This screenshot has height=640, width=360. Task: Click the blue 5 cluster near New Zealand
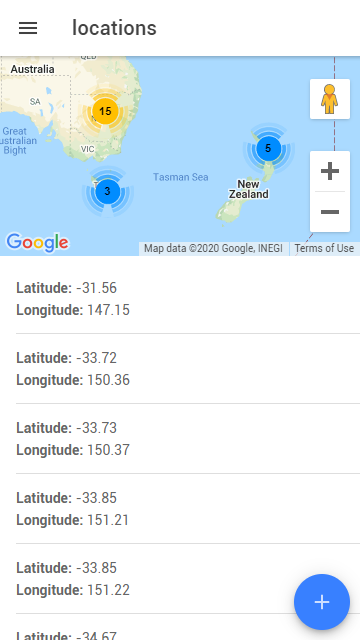click(269, 149)
